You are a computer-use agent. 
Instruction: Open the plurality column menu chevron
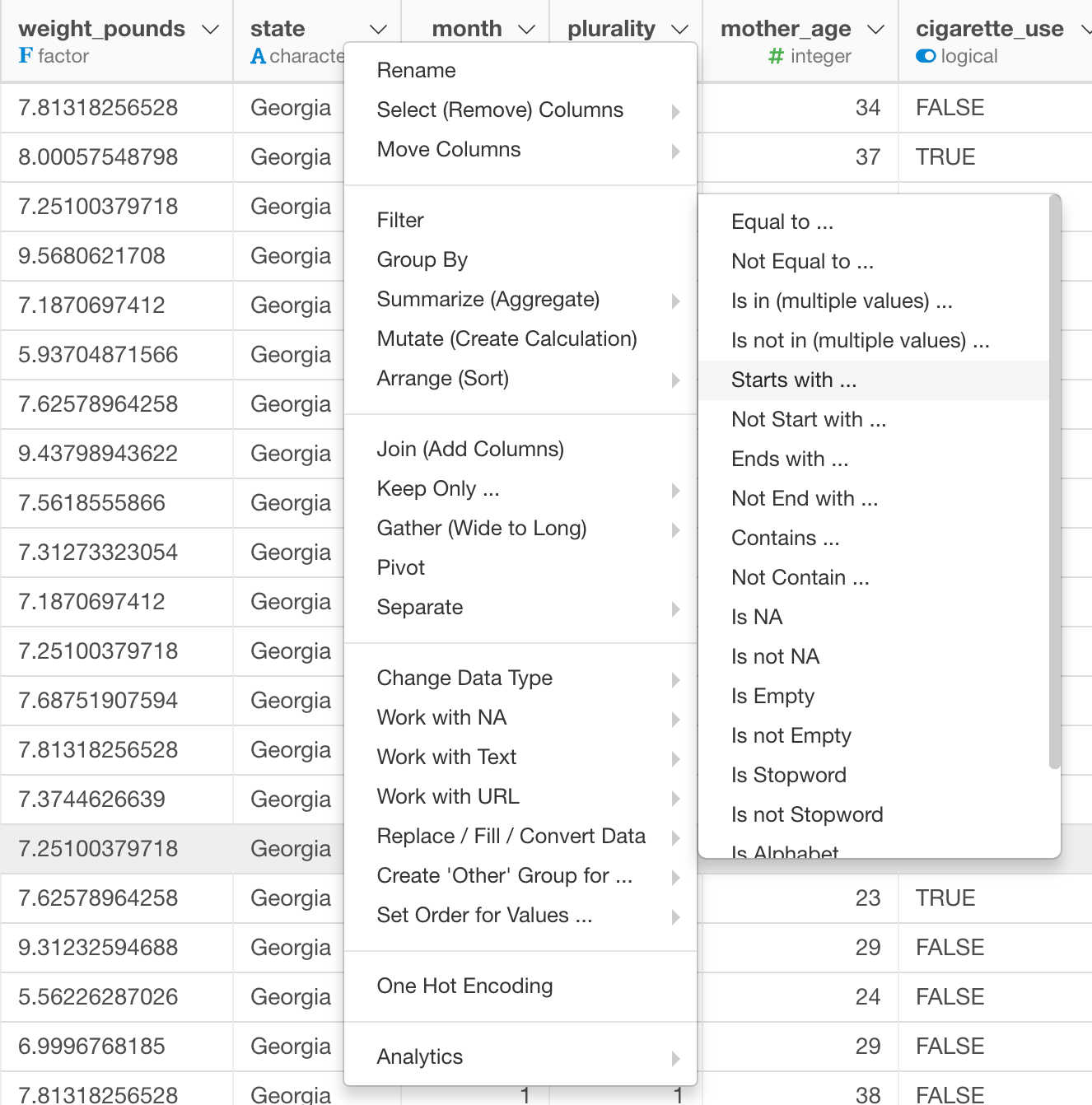[x=679, y=30]
